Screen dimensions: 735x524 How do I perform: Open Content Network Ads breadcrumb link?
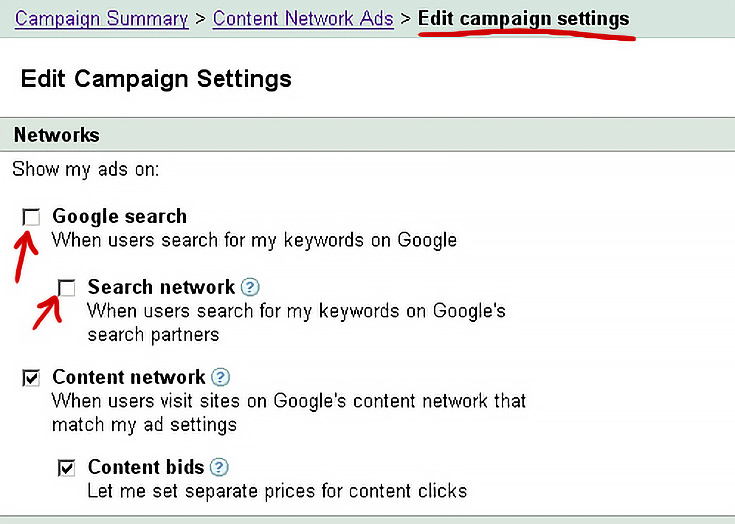(303, 19)
